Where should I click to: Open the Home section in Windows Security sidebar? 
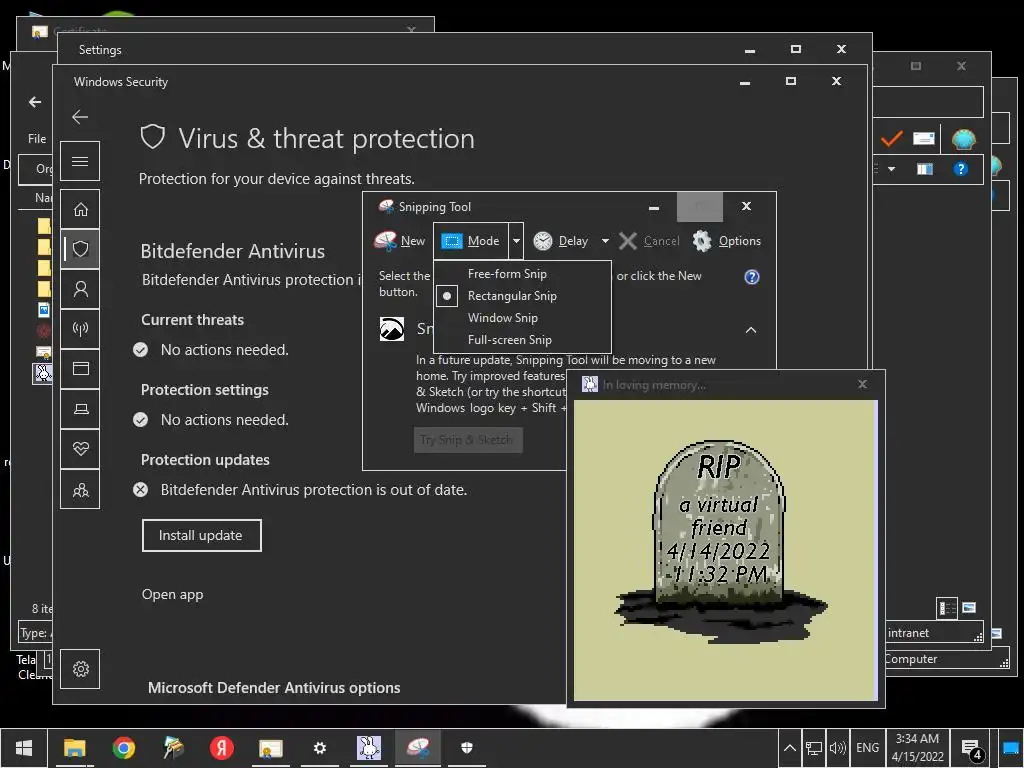(80, 209)
